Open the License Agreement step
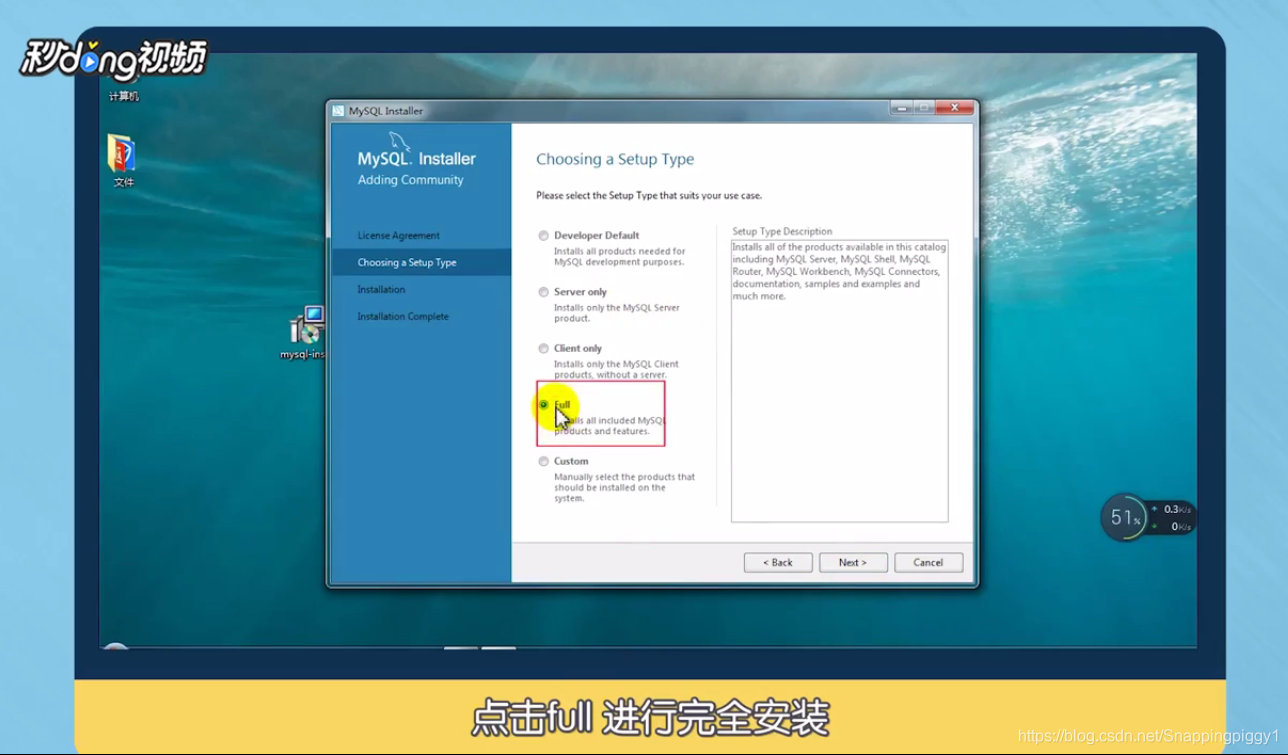 pos(399,236)
